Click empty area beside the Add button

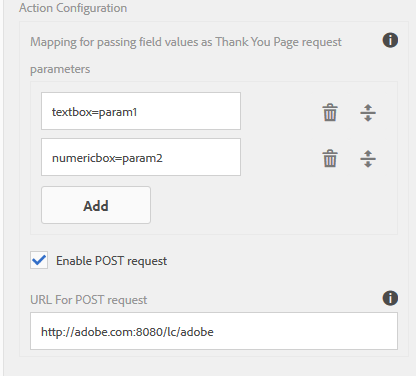click(x=273, y=205)
